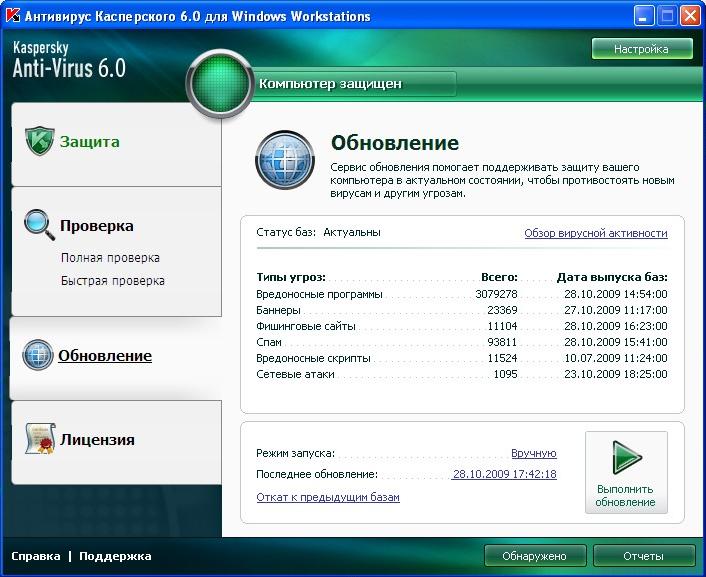
Task: Click the magnifying glass Проверка icon
Action: point(39,225)
